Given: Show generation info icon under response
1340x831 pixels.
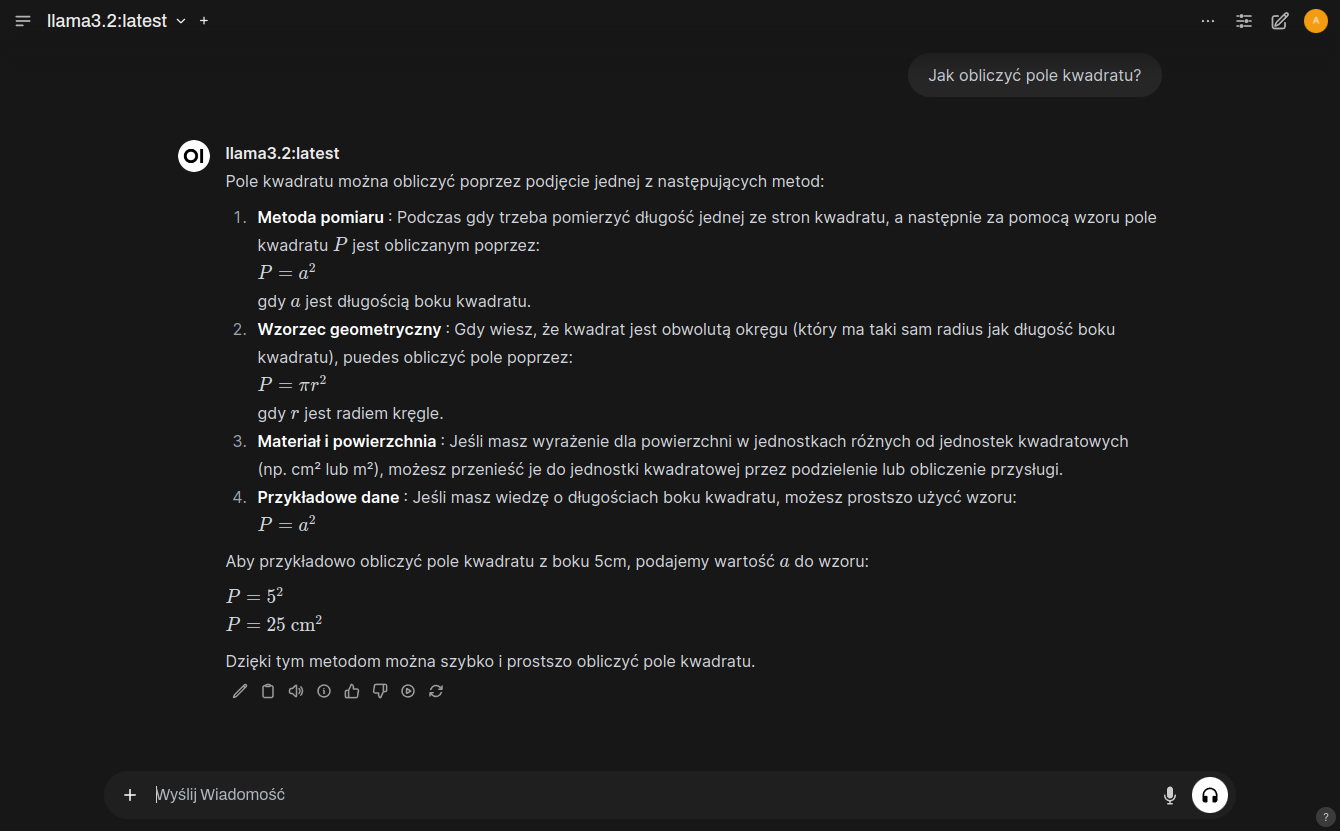Looking at the screenshot, I should tap(324, 691).
